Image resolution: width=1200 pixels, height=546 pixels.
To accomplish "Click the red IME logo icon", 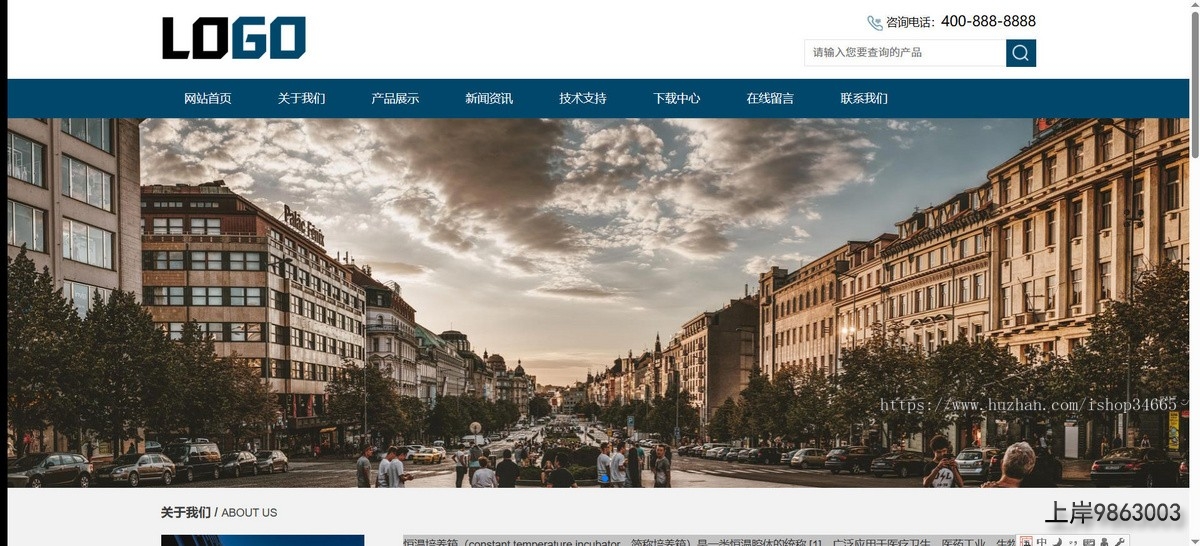I will (x=1026, y=542).
